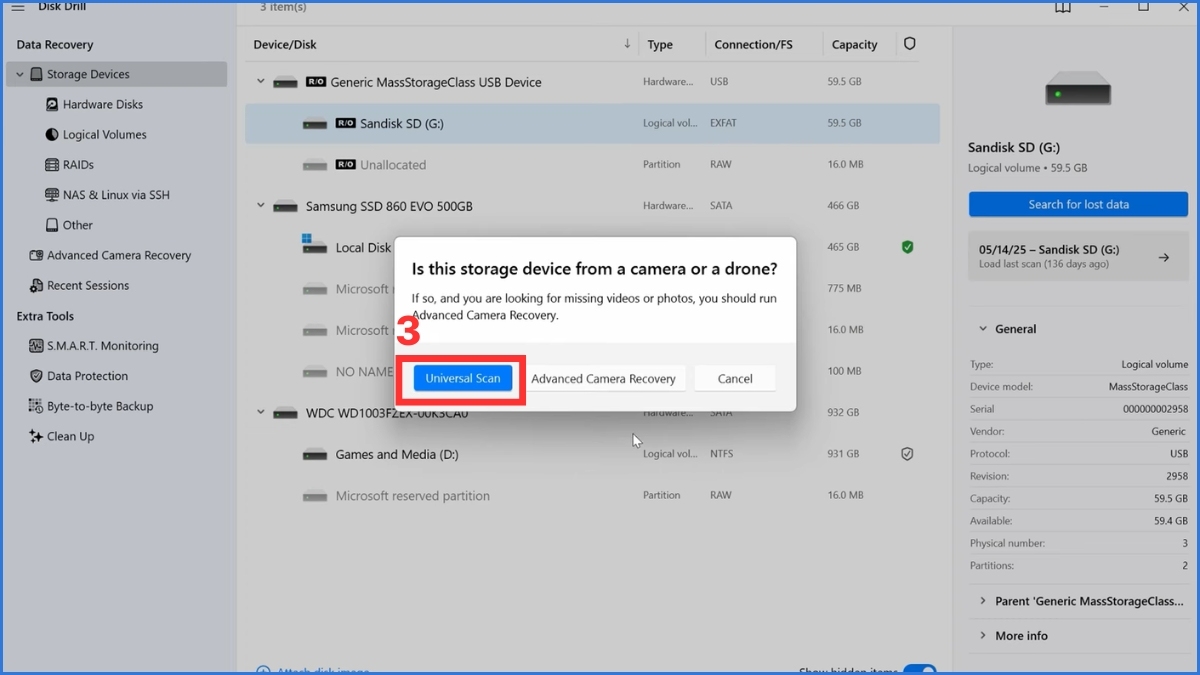Image resolution: width=1200 pixels, height=675 pixels.
Task: Click the green shield on the Local Disk row
Action: tap(907, 247)
